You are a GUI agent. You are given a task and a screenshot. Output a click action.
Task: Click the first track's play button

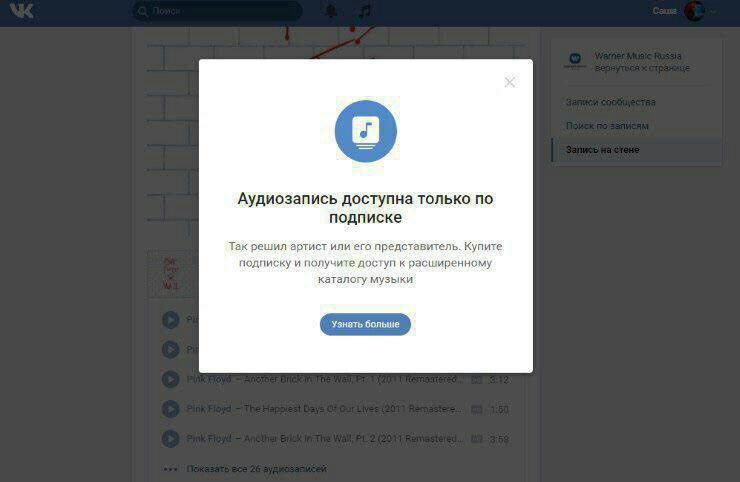tap(170, 320)
